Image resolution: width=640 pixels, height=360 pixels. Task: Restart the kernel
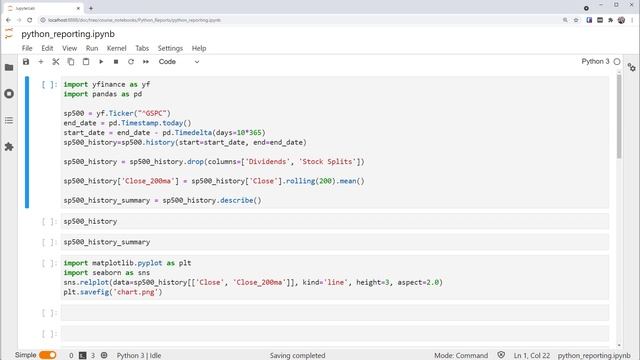pos(131,62)
